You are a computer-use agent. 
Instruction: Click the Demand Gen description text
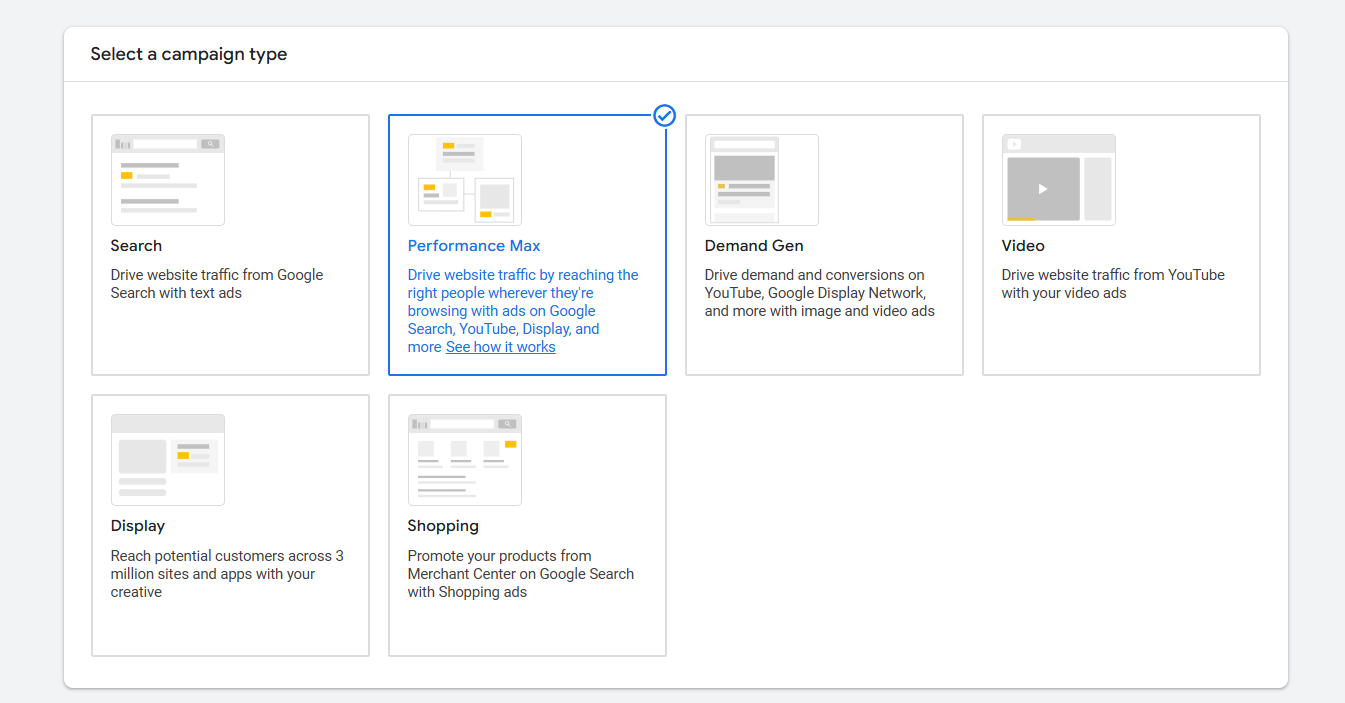[x=819, y=293]
